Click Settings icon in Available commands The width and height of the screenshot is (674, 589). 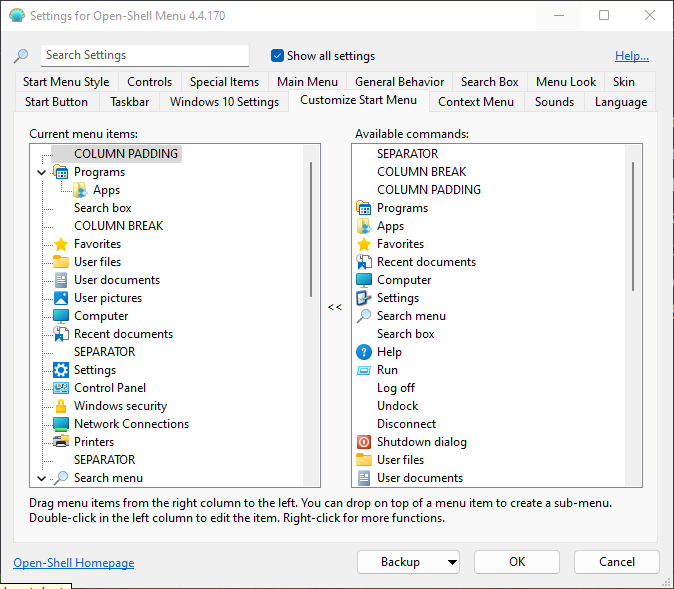(364, 298)
